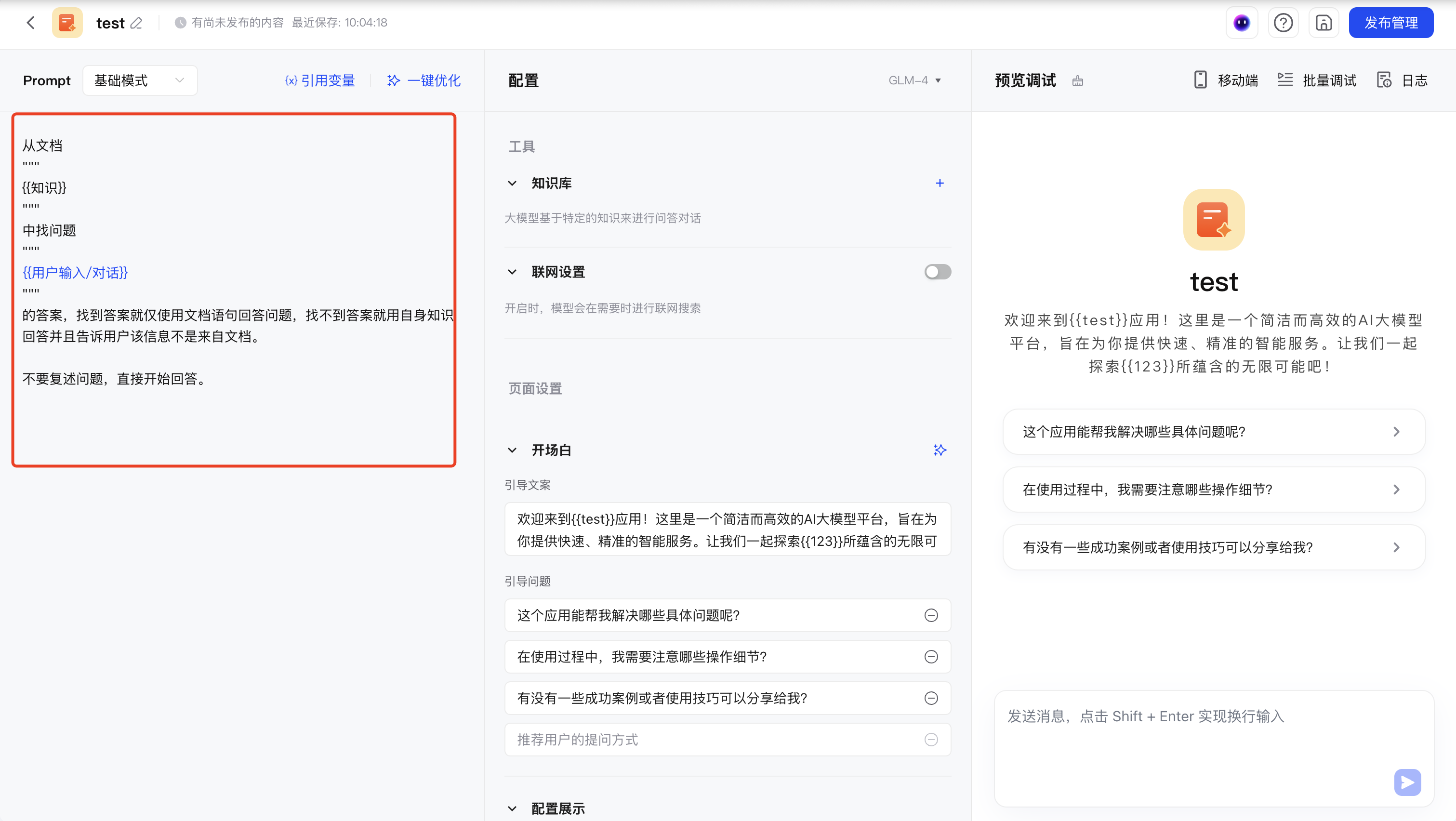Open 批量调试 mode
Image resolution: width=1456 pixels, height=821 pixels.
coord(1317,81)
